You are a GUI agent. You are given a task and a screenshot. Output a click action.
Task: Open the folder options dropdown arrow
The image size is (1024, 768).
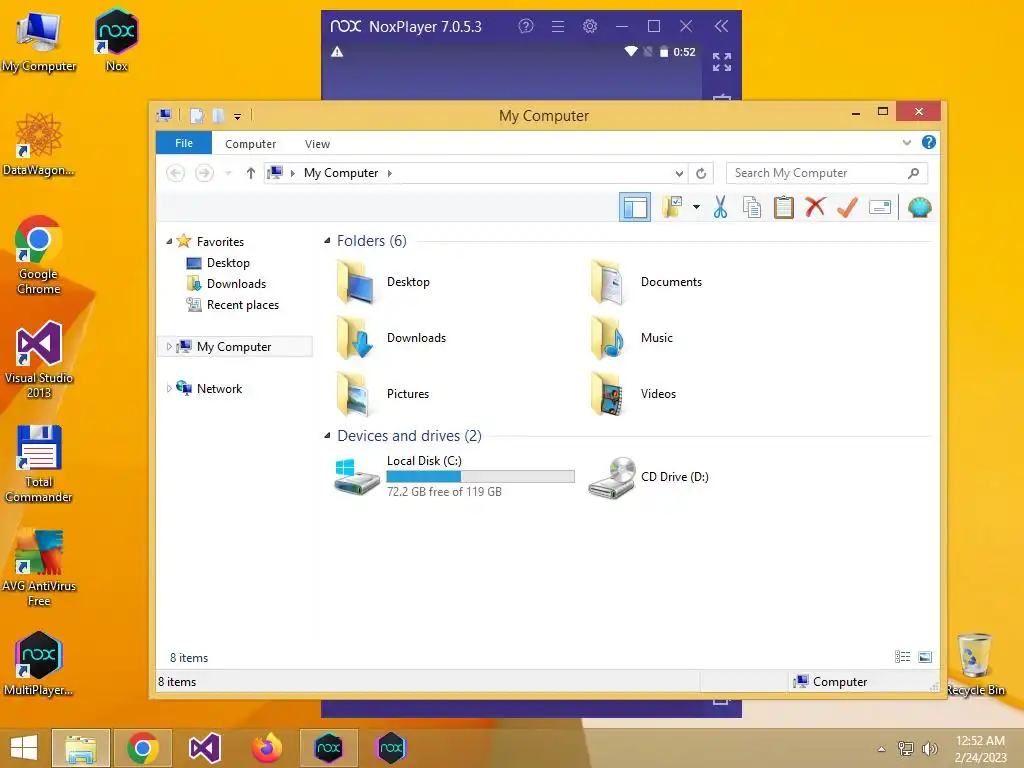696,208
